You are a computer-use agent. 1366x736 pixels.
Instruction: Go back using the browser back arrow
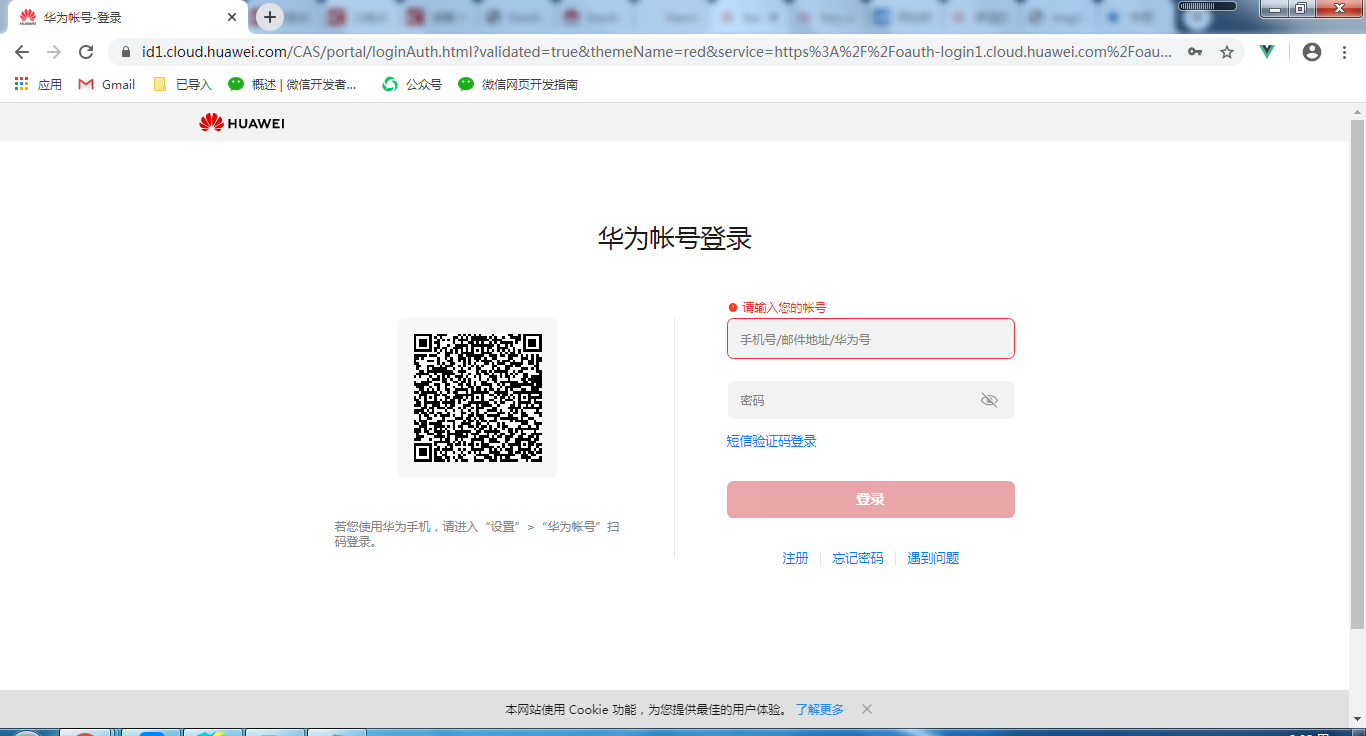pos(22,52)
